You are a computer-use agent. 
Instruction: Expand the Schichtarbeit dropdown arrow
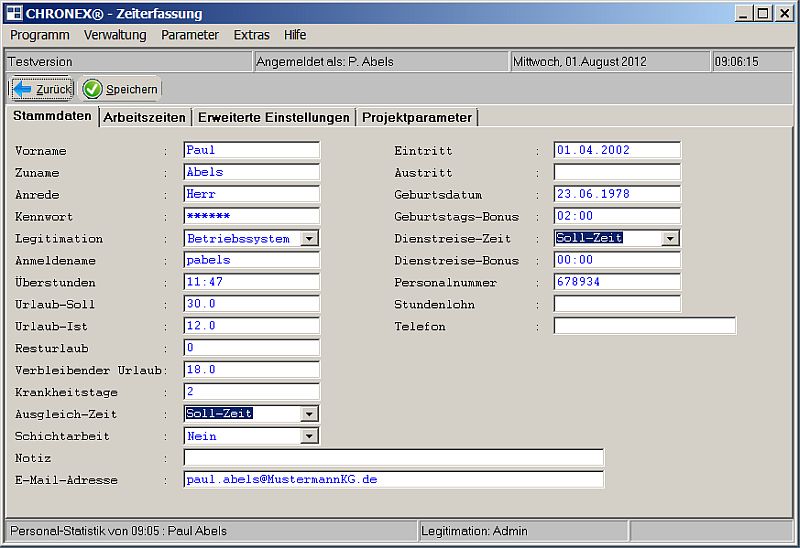coord(309,436)
